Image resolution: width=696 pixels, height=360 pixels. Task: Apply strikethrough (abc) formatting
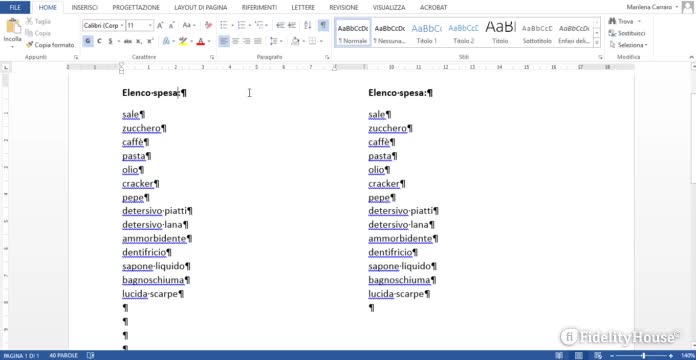(128, 41)
